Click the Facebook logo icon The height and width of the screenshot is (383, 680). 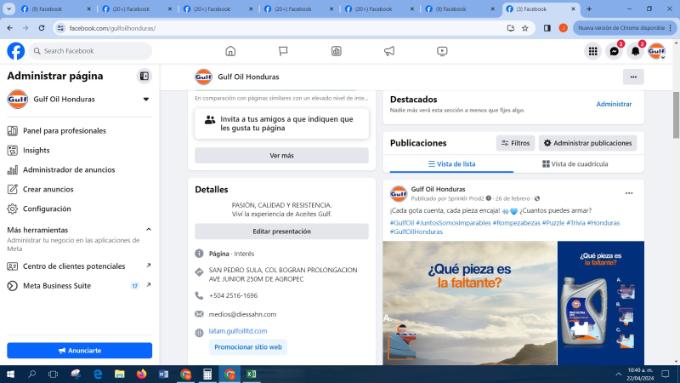(x=16, y=51)
